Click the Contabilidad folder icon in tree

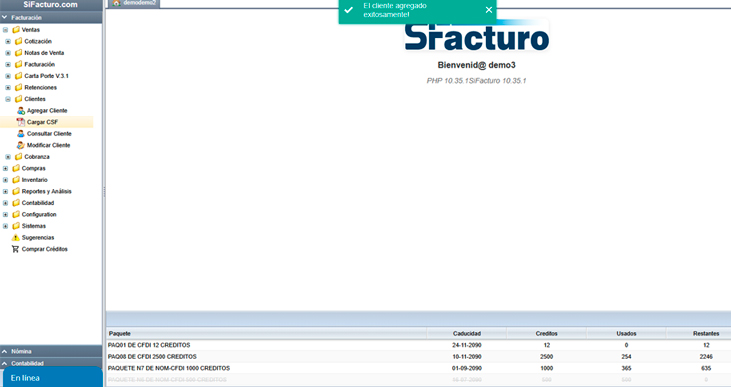click(16, 203)
